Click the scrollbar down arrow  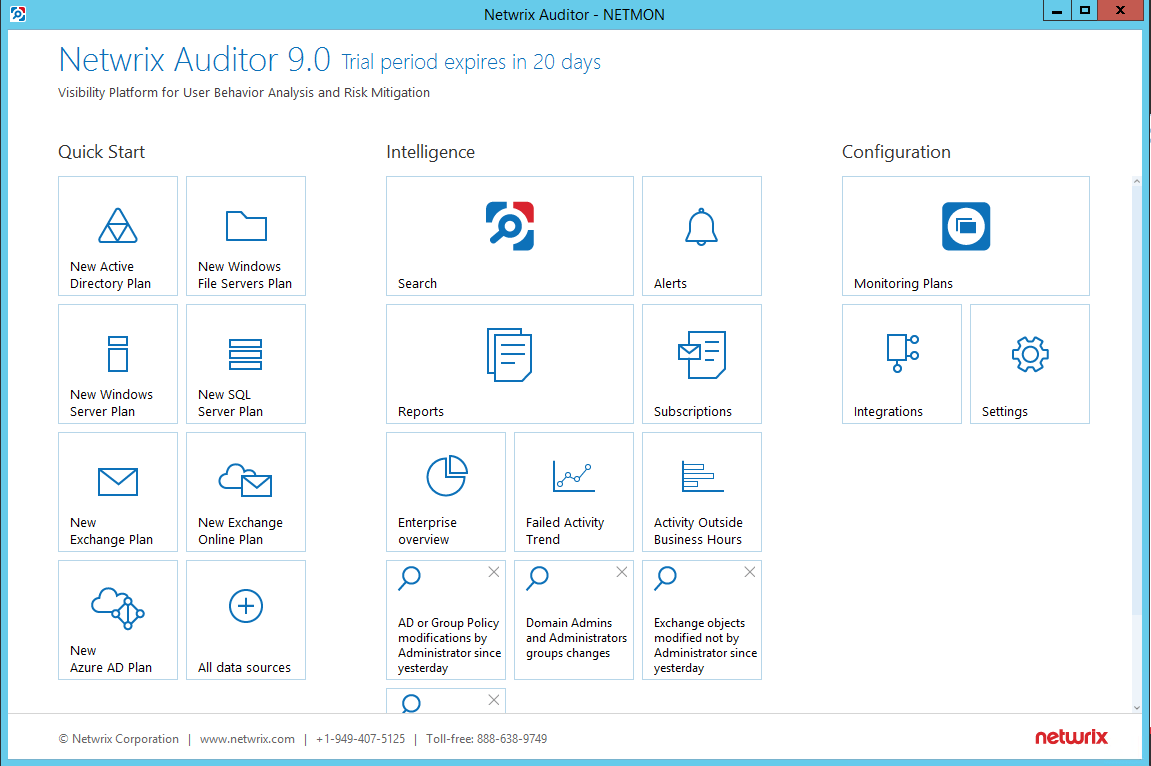pos(1136,708)
